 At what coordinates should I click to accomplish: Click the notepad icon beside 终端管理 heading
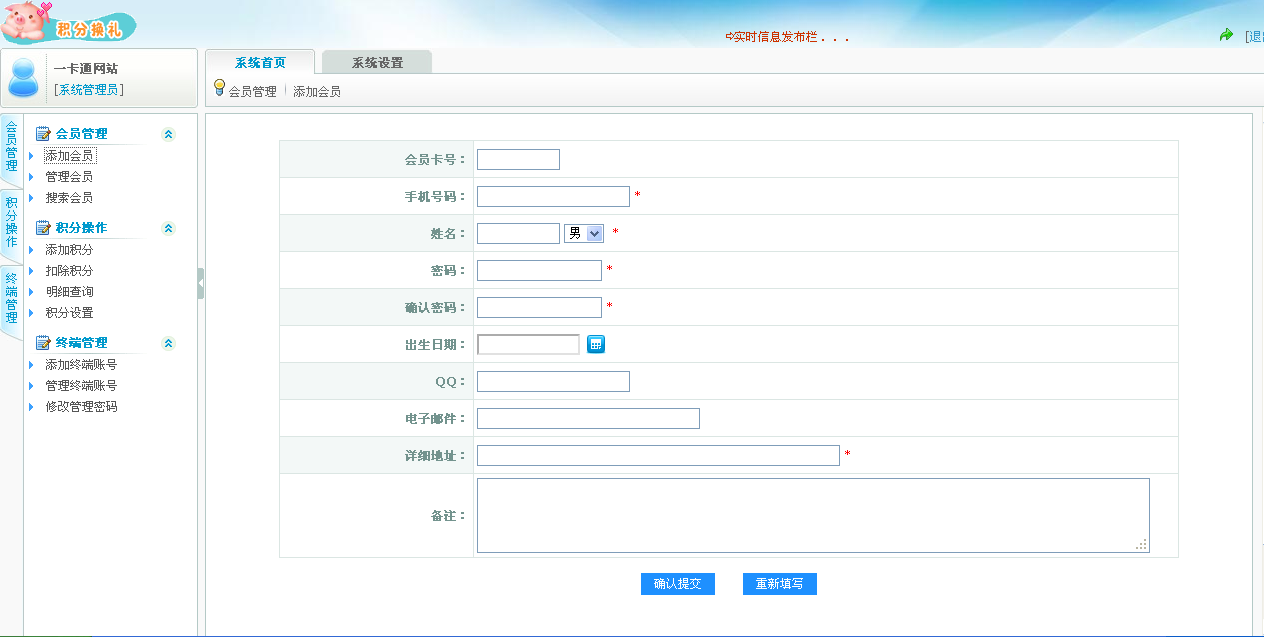43,342
